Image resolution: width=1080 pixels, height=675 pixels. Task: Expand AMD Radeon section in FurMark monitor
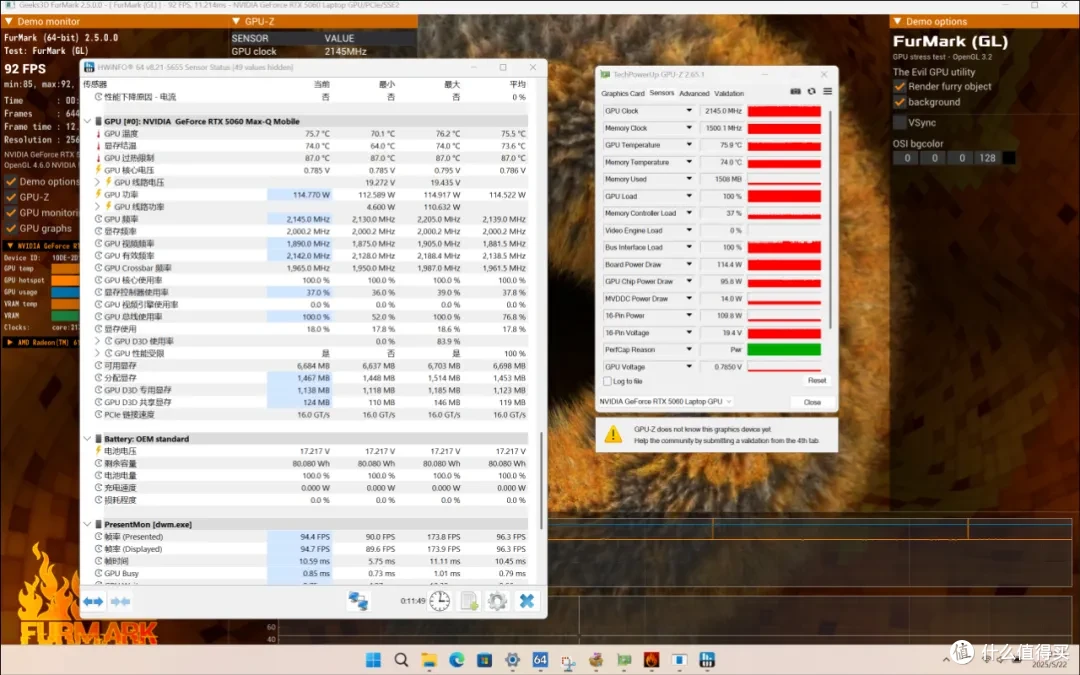tap(10, 342)
